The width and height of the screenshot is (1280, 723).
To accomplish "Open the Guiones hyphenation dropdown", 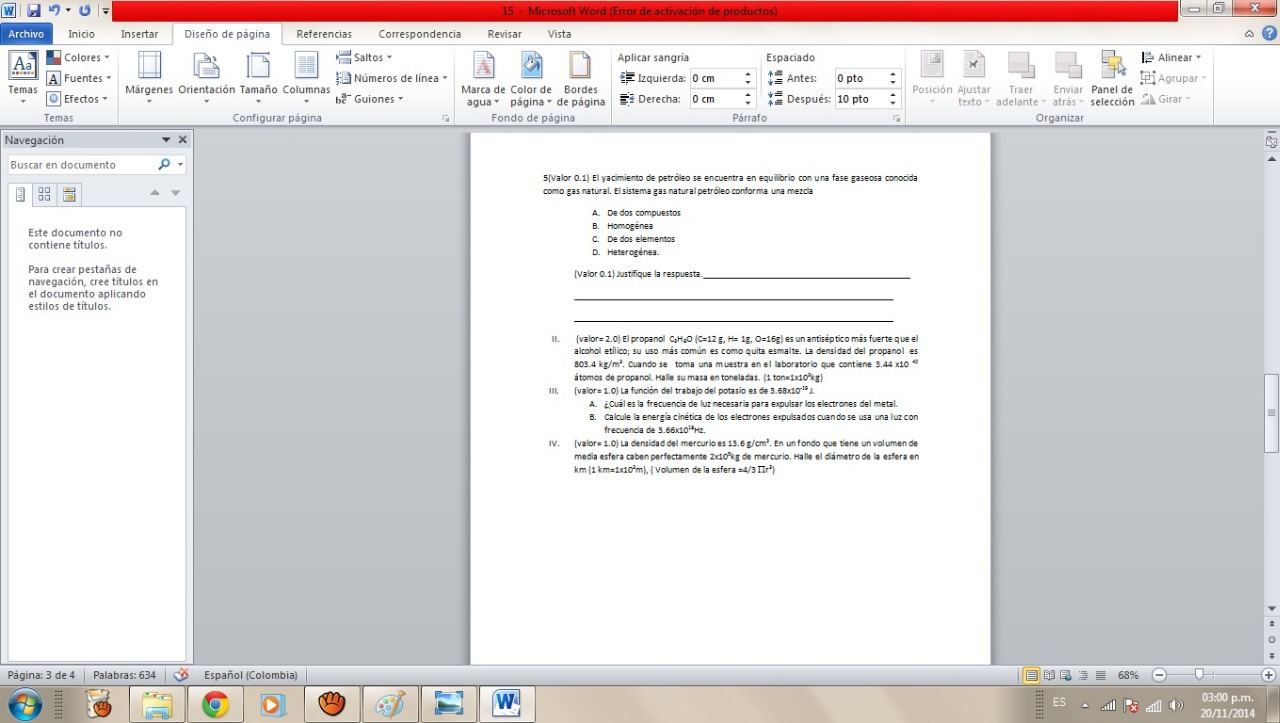I will pyautogui.click(x=371, y=99).
